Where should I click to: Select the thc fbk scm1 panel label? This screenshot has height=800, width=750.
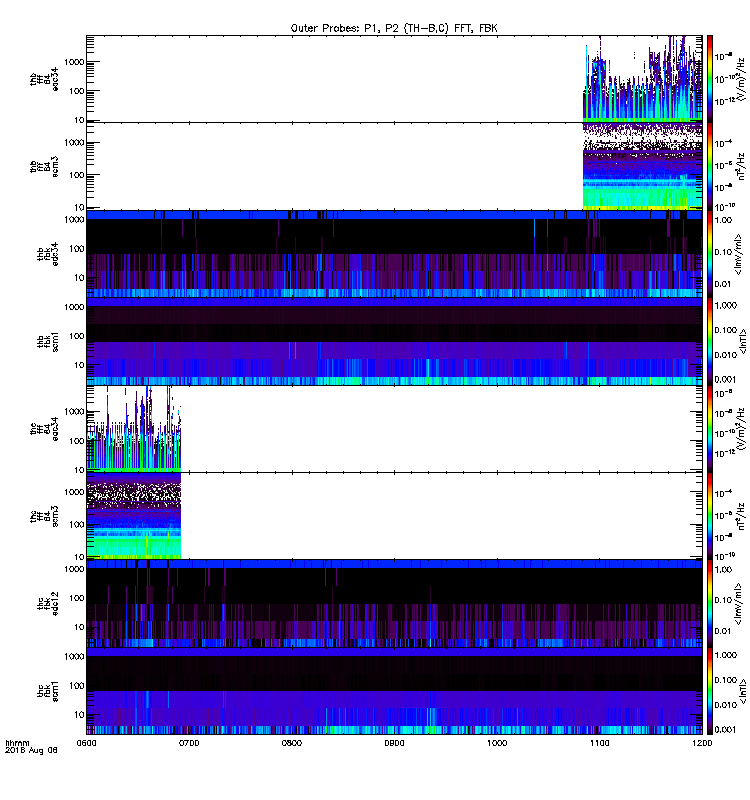[48, 691]
